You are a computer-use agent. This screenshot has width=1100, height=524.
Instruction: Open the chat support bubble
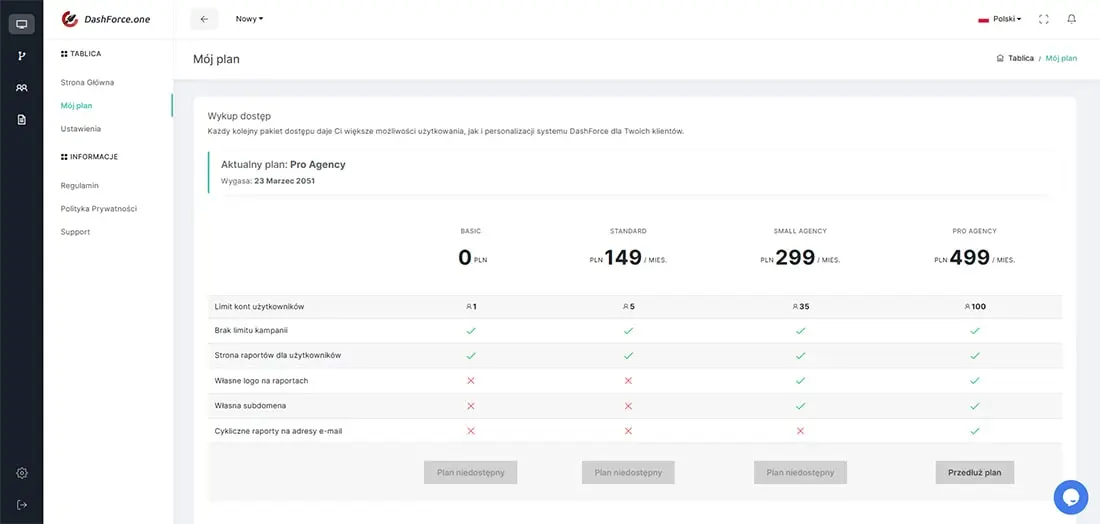[1071, 497]
